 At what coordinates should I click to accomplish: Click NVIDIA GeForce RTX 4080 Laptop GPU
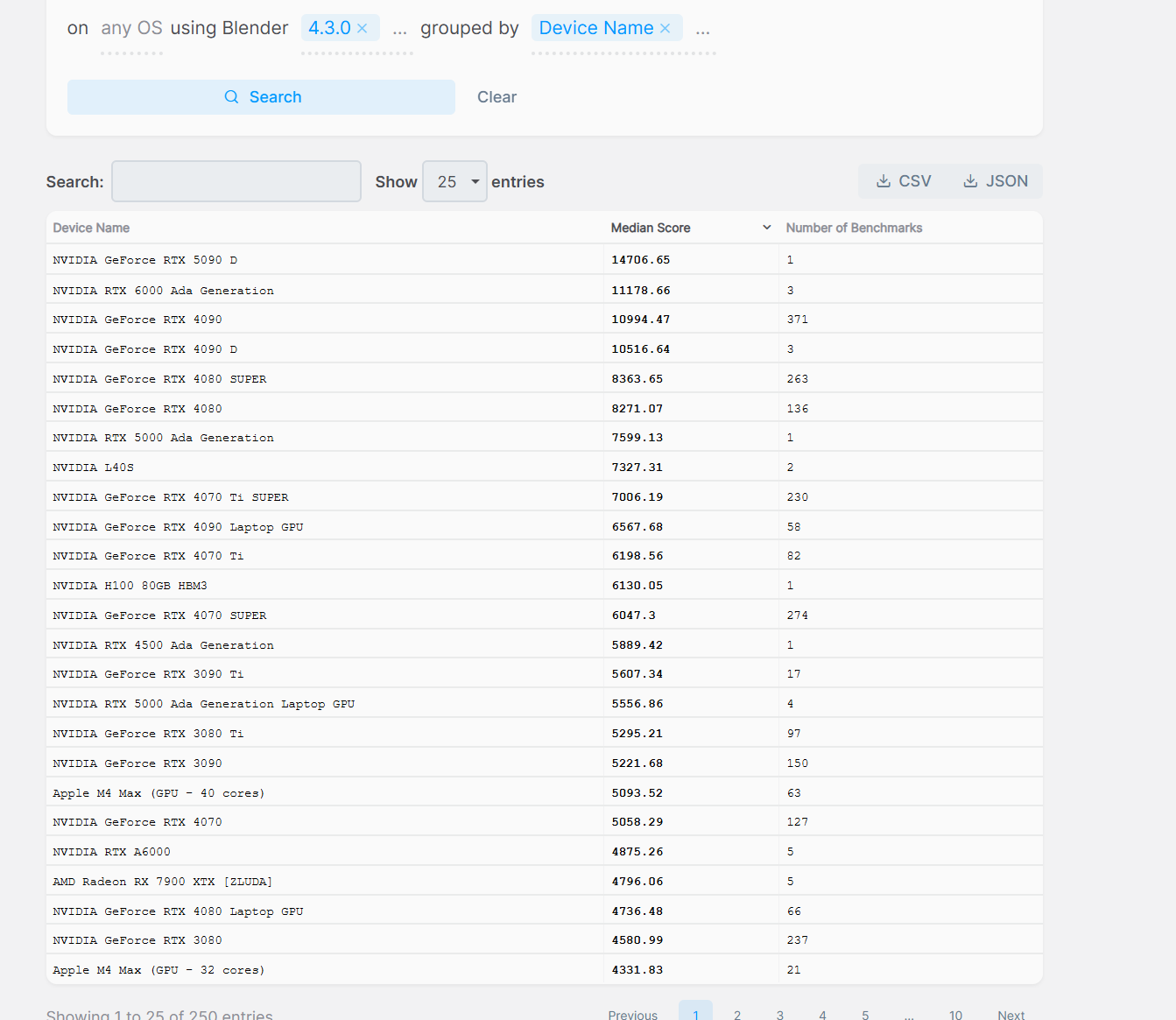pyautogui.click(x=178, y=911)
